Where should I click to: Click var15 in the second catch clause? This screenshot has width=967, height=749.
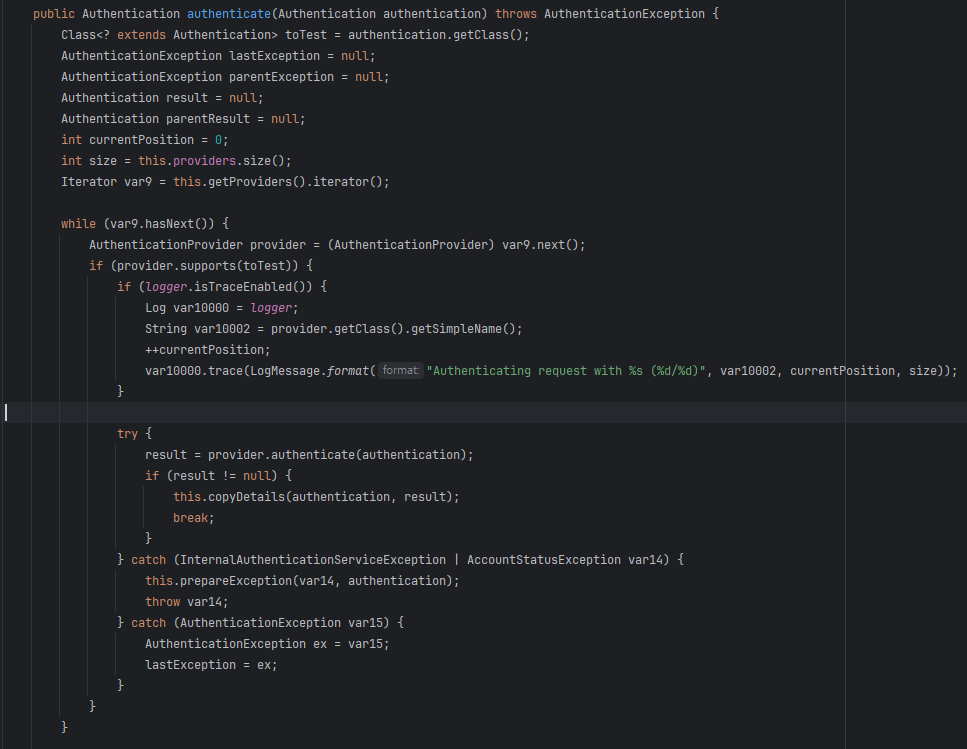click(365, 623)
